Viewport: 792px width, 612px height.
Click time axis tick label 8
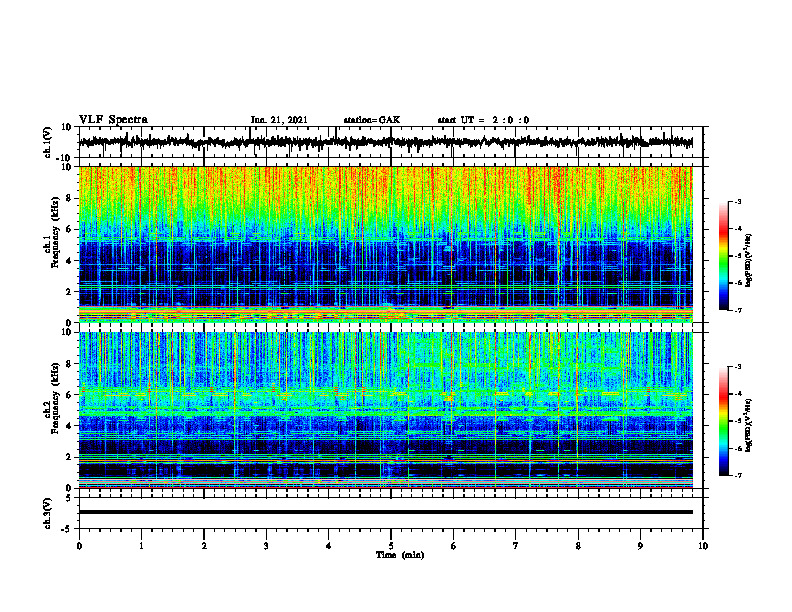(x=578, y=546)
